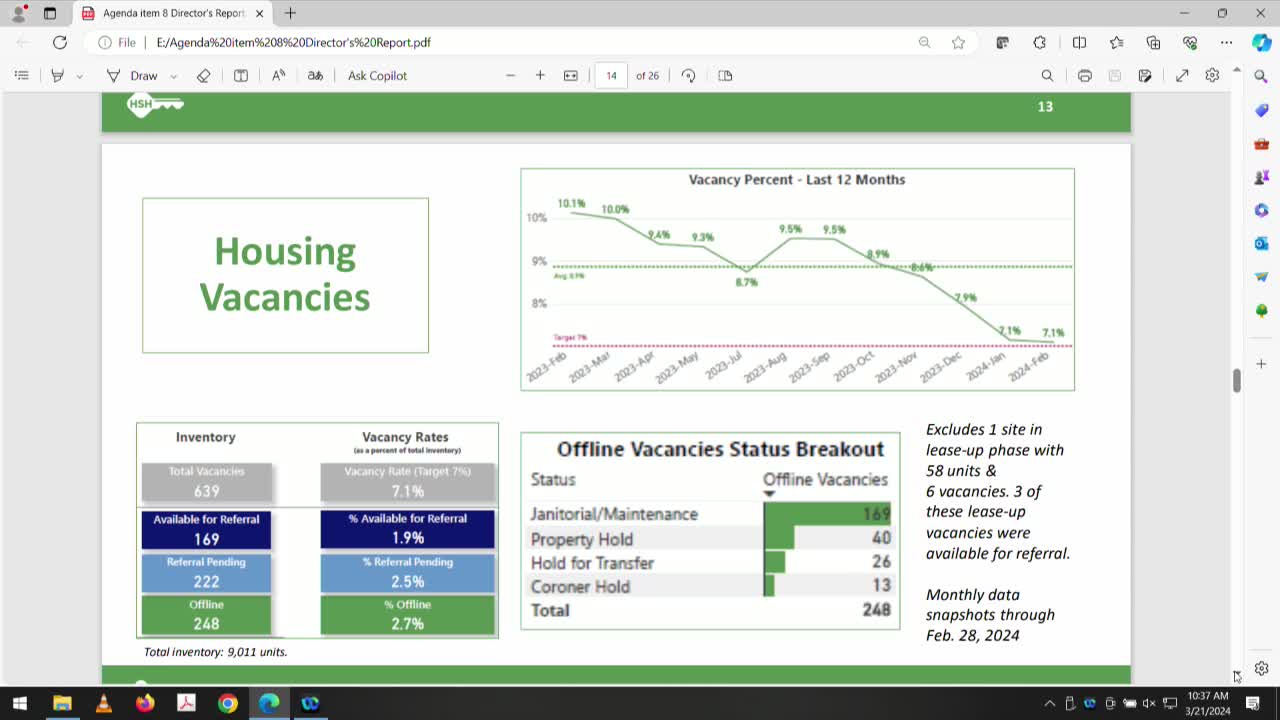
Task: Select the text highlighter tool
Action: tap(57, 75)
